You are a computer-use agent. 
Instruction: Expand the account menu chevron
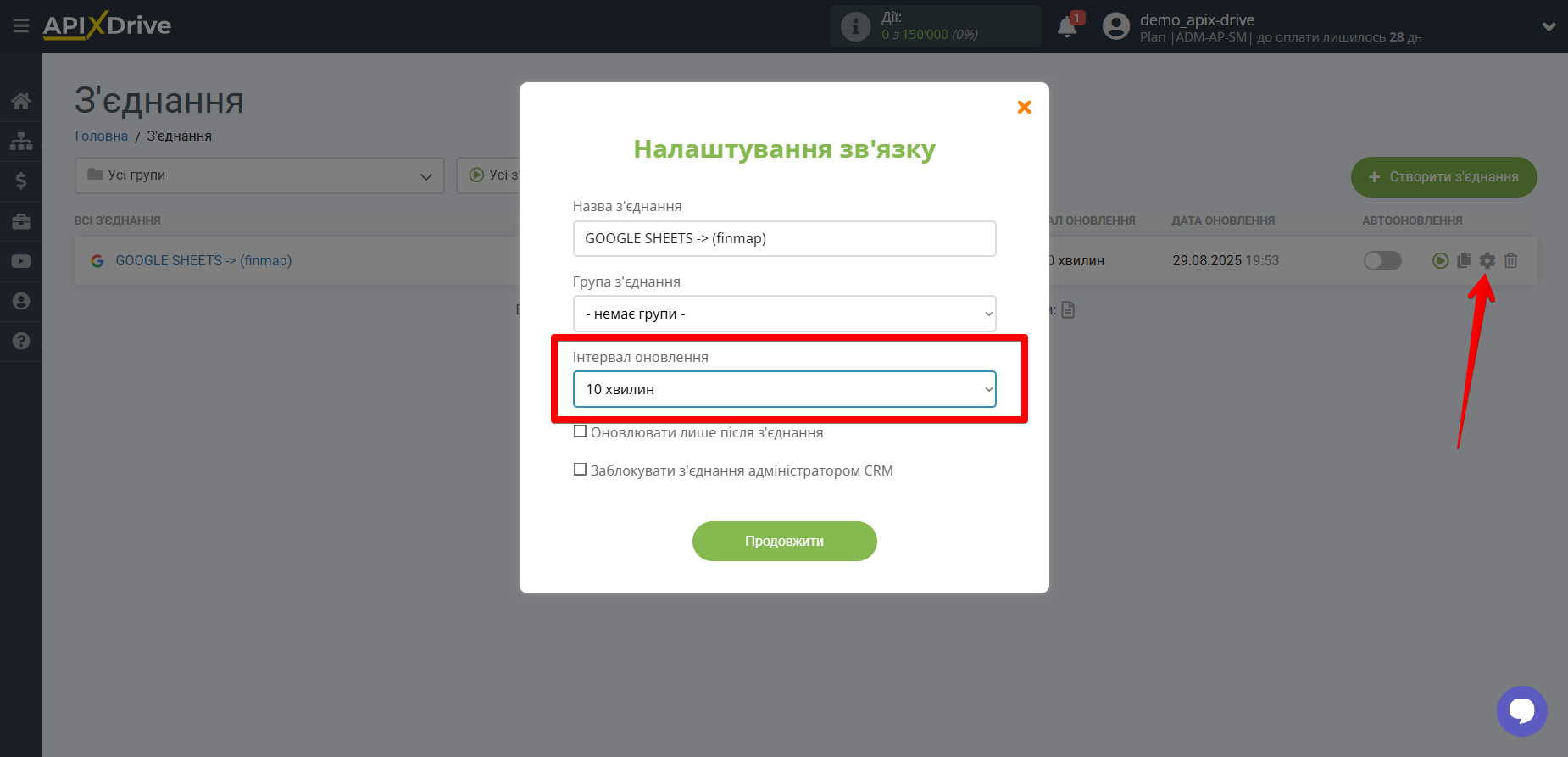[1549, 27]
